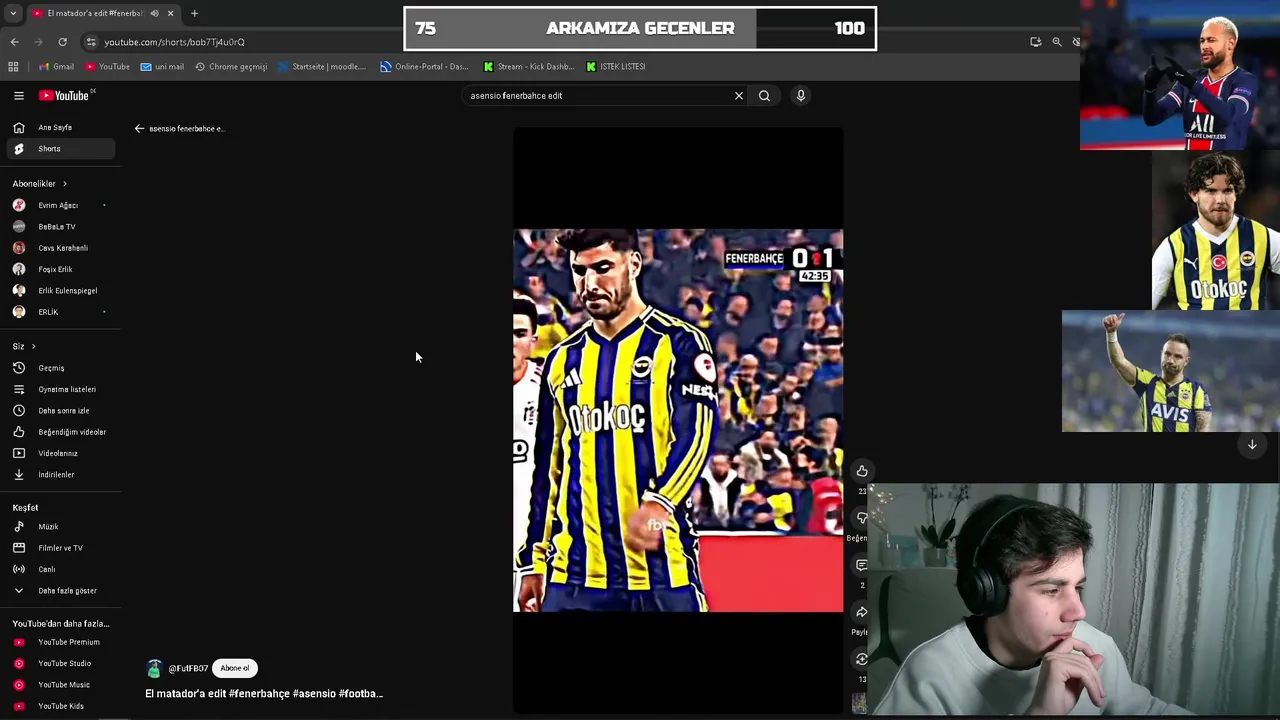1280x720 pixels.
Task: Open Oynatma listeleri playlists
Action: pyautogui.click(x=60, y=389)
